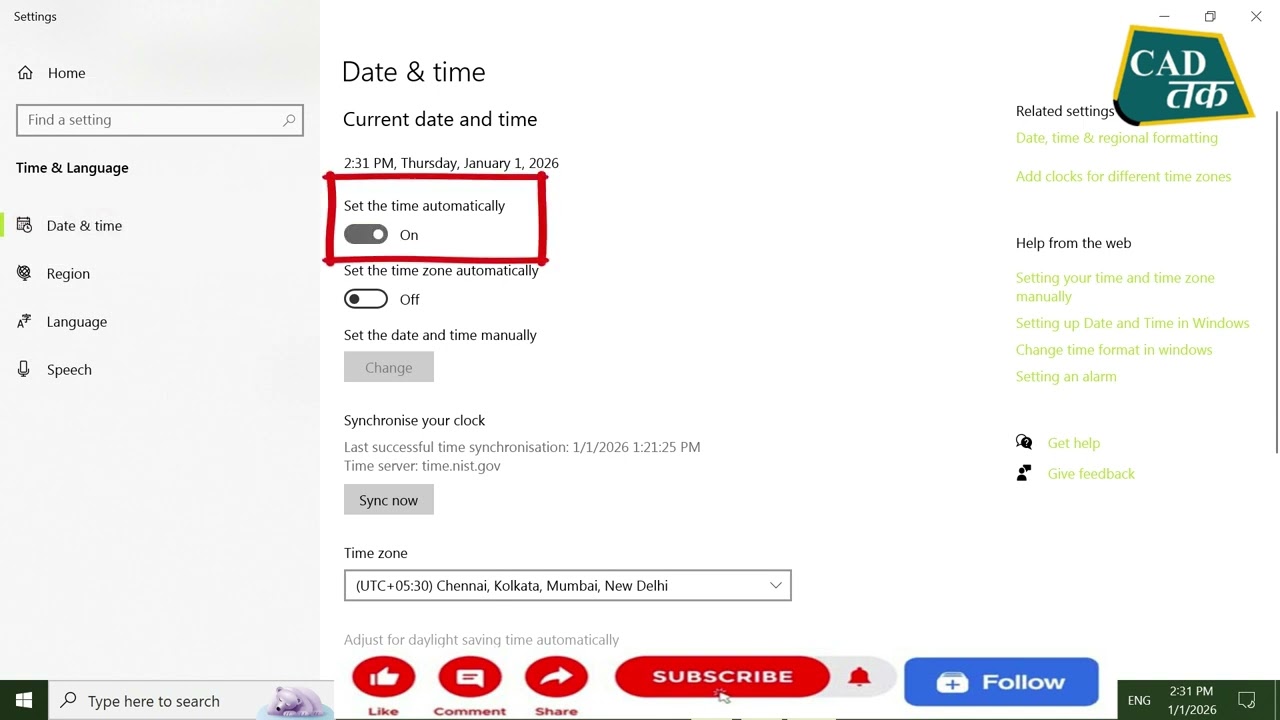Click the Home label in sidebar

point(67,73)
